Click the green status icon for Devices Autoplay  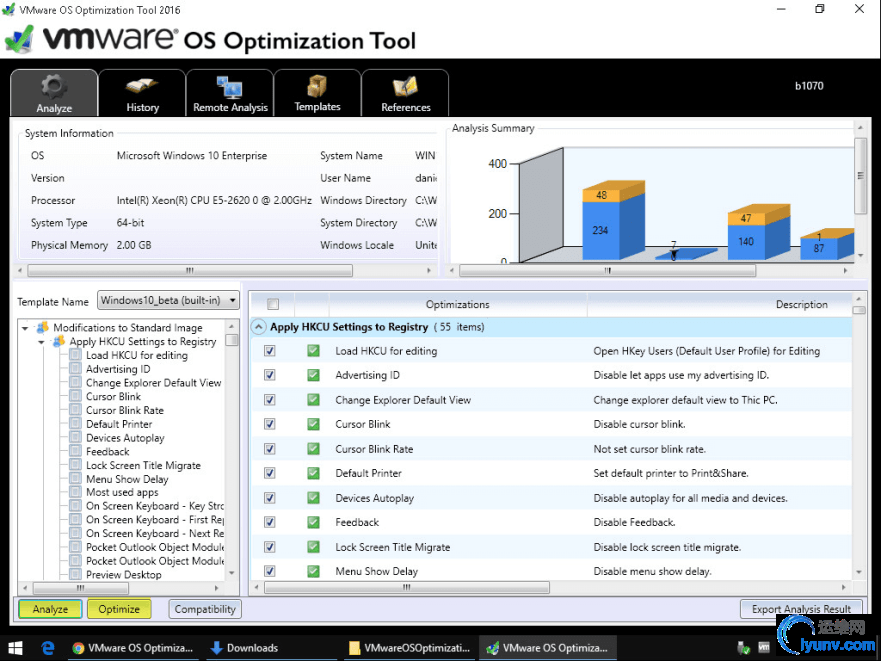[x=313, y=498]
